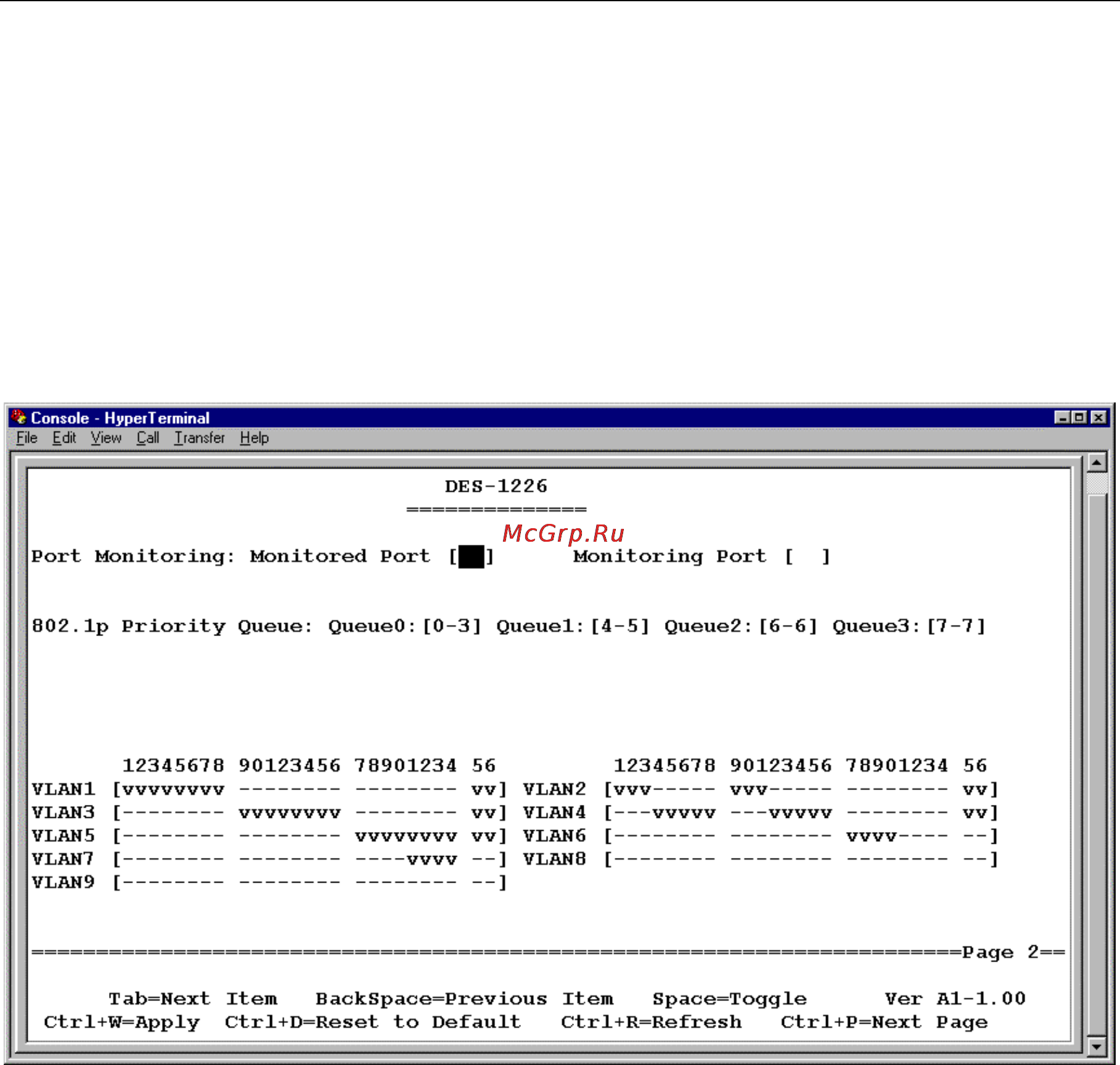The height and width of the screenshot is (1065, 1120).
Task: Click VLAN4 ports 9-16 membership group
Action: [x=781, y=813]
